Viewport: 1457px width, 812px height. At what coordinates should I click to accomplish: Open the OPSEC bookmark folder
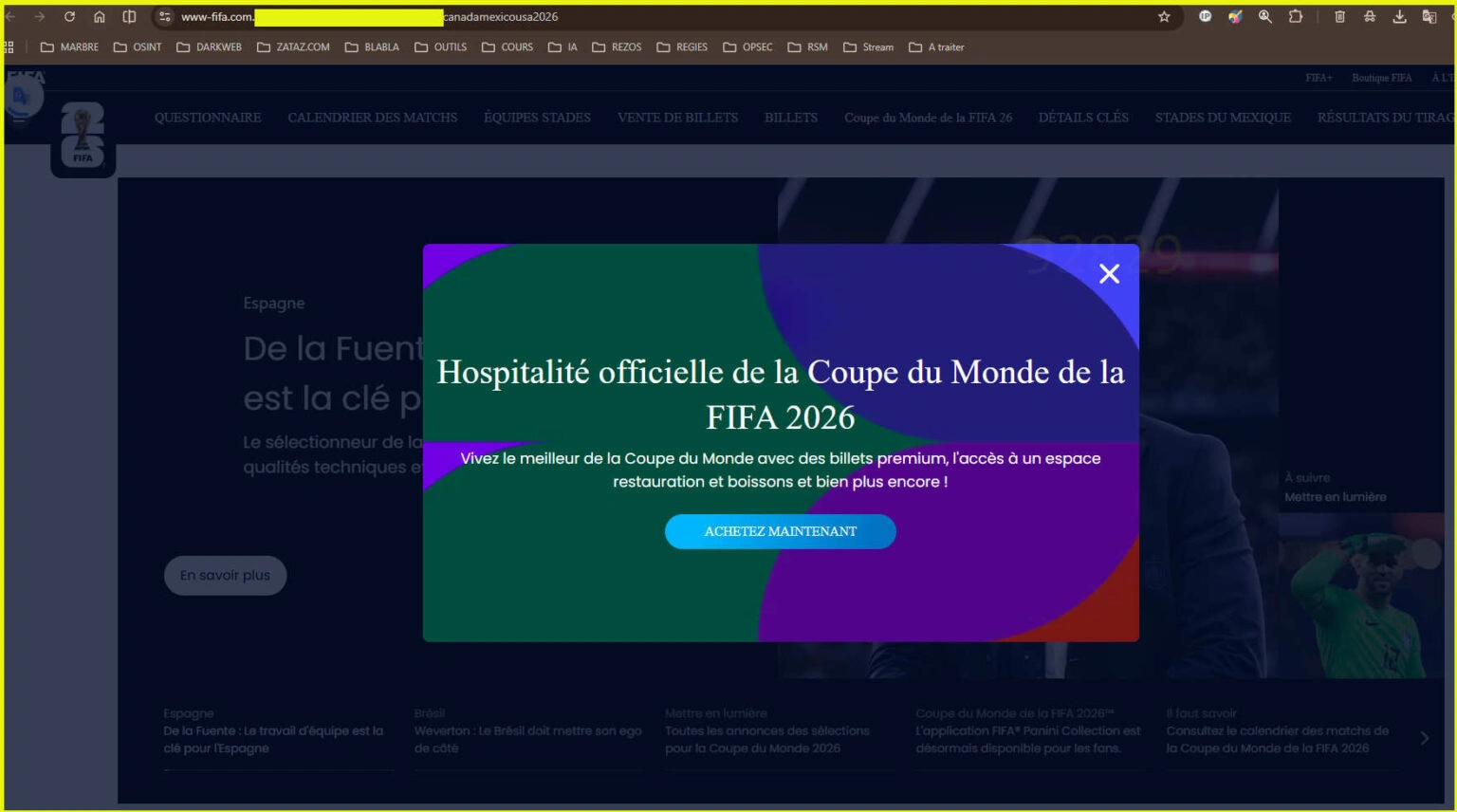(747, 47)
